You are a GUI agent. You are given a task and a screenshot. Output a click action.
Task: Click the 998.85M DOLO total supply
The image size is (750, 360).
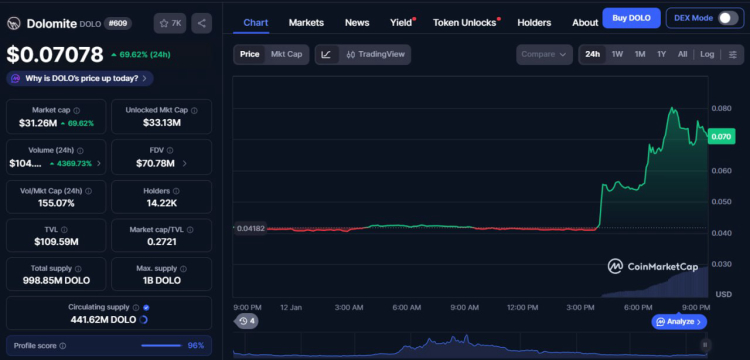[56, 281]
